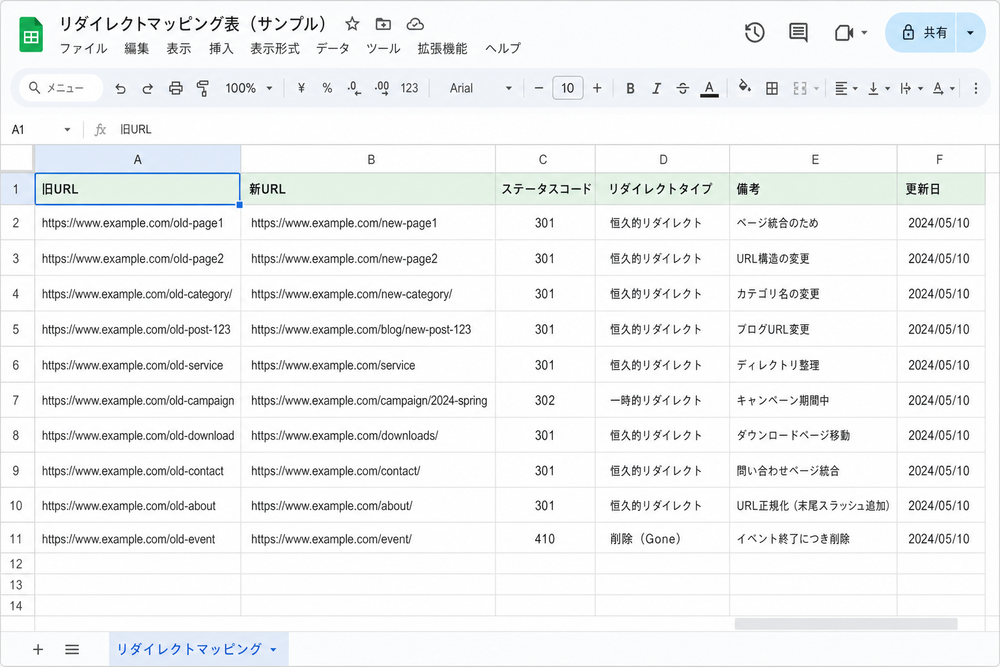The image size is (1000, 667).
Task: Open the 挿入 menu
Action: coord(221,48)
